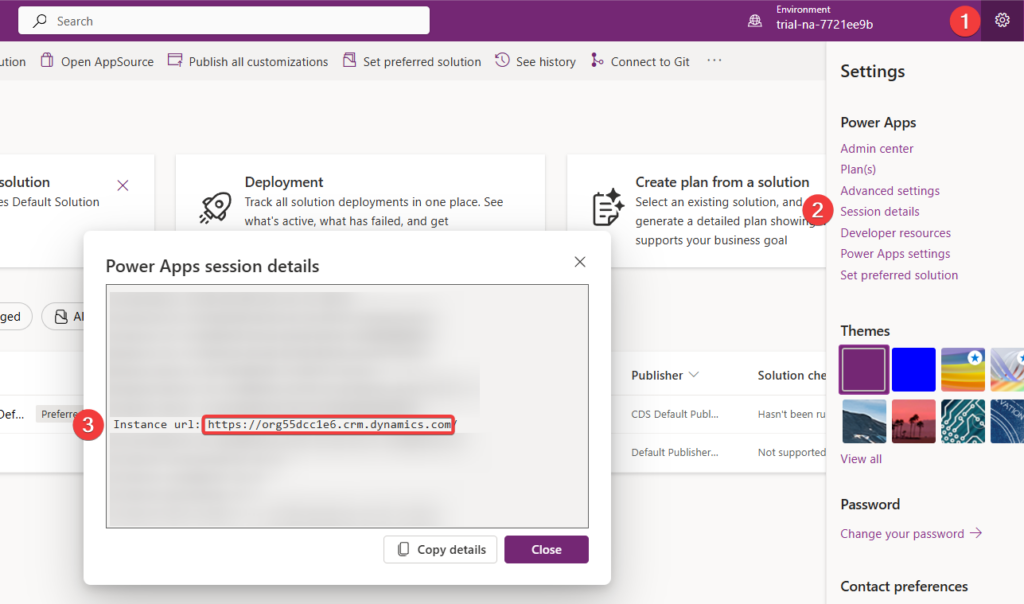The image size is (1024, 604).
Task: Click Copy details button
Action: point(440,550)
